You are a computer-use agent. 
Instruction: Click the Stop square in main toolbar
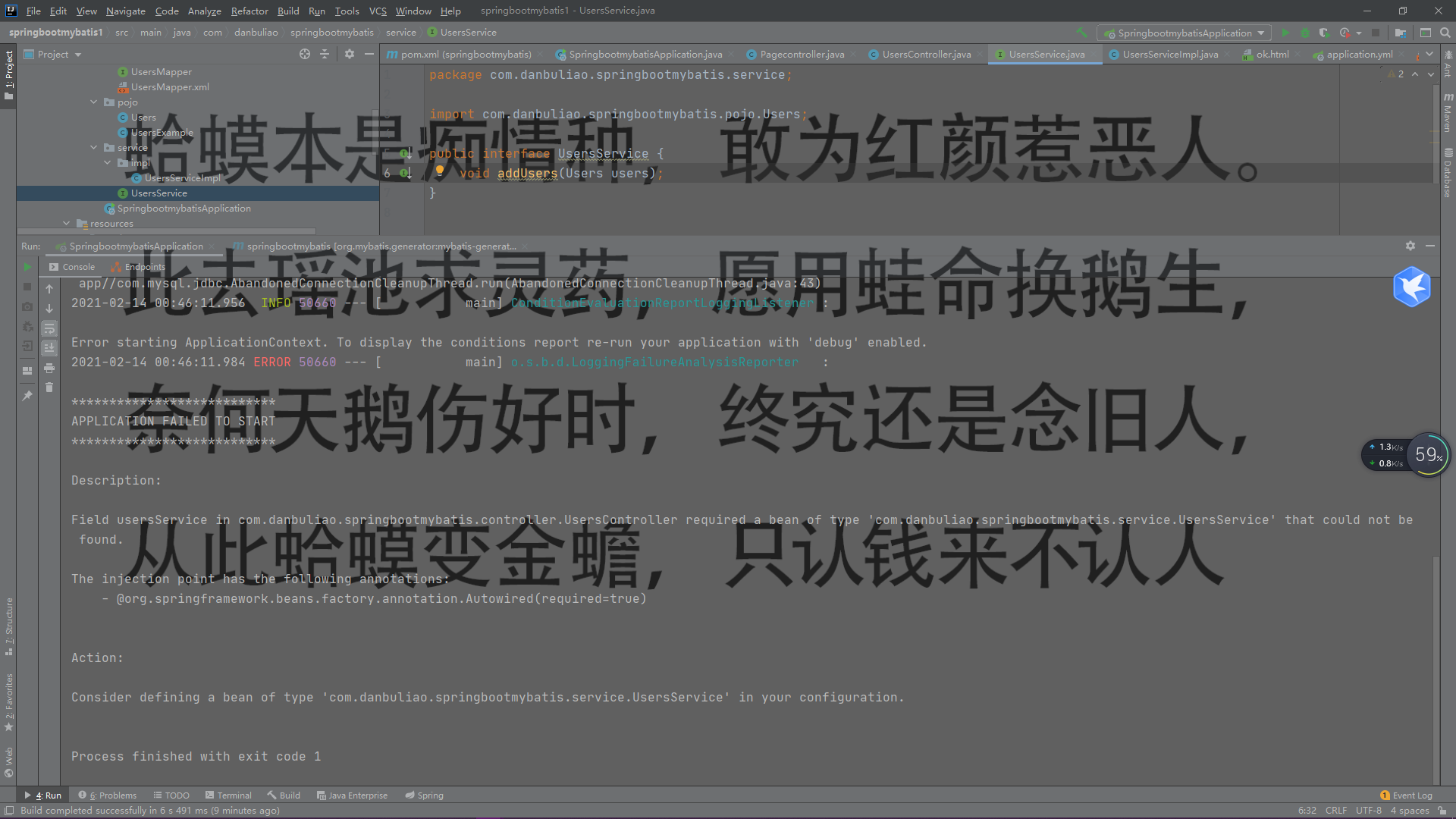[1376, 33]
